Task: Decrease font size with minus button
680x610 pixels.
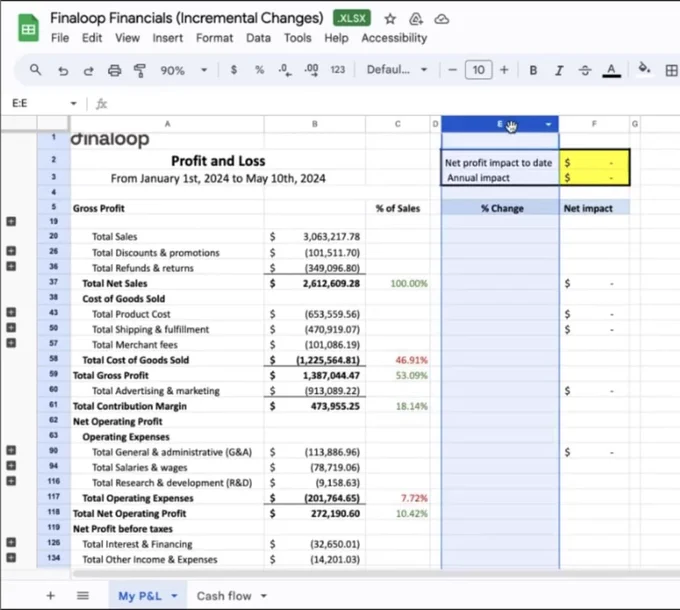Action: point(452,70)
